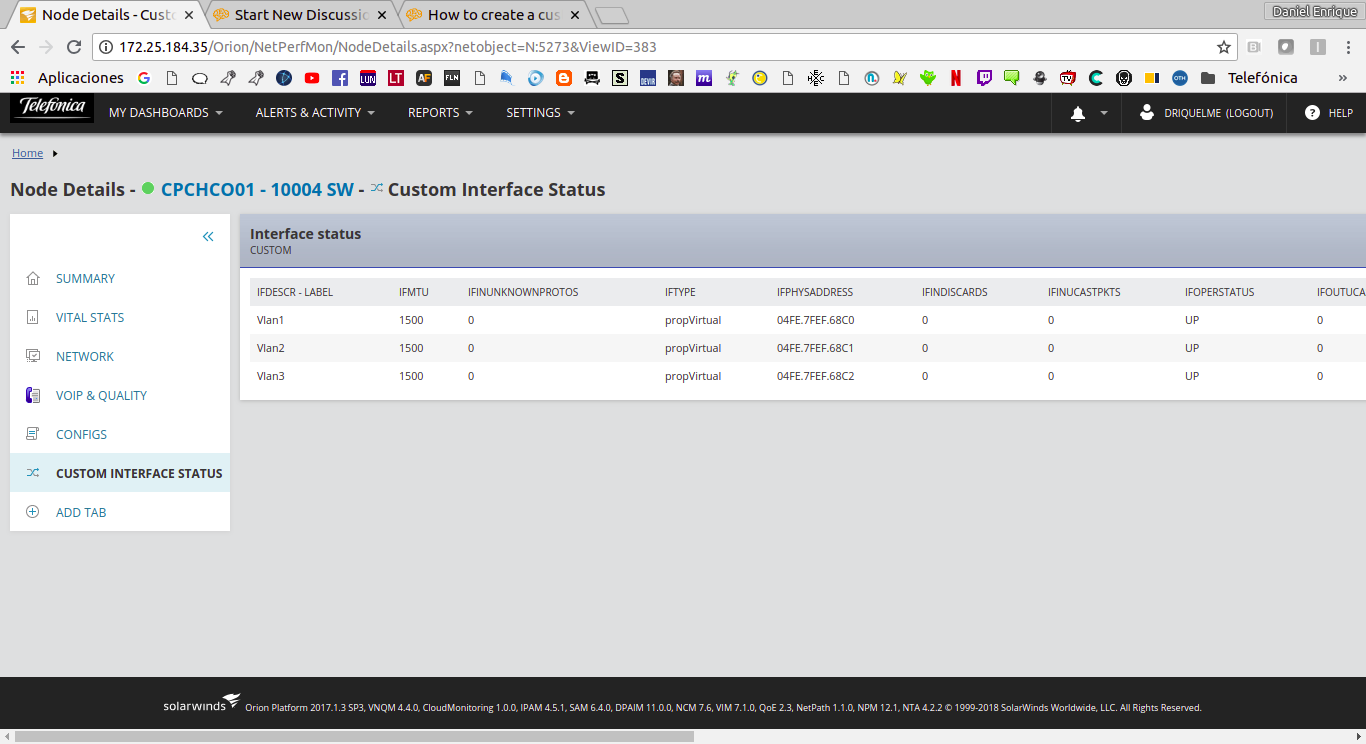Click the Vlan2 propVirtual type cell
This screenshot has height=744, width=1366.
(x=693, y=348)
